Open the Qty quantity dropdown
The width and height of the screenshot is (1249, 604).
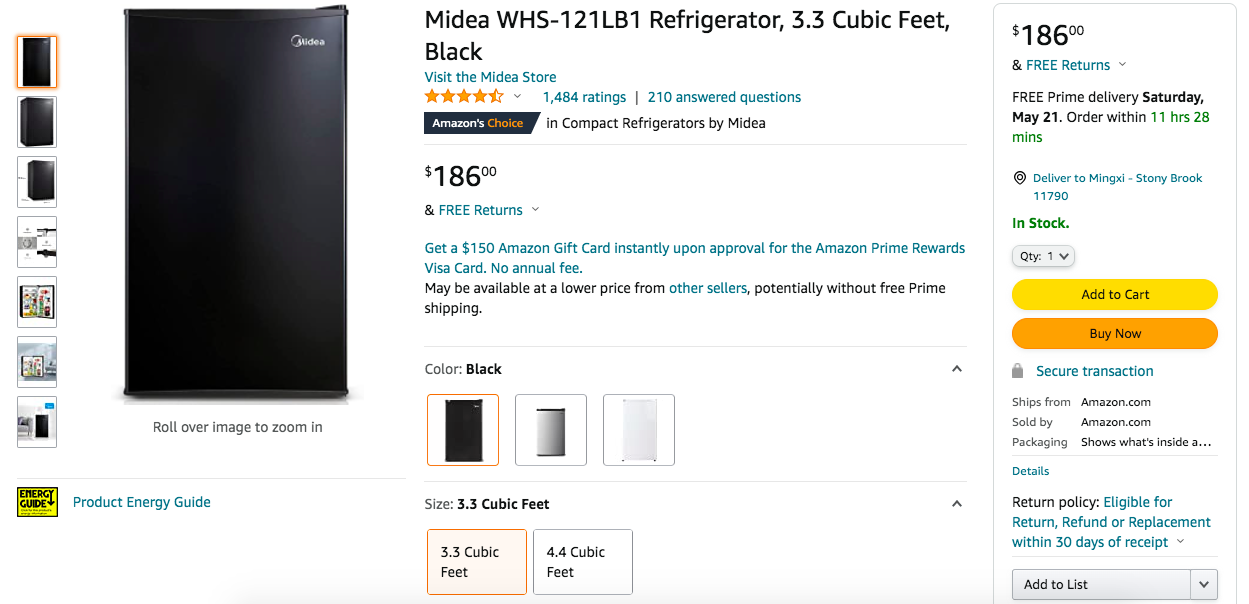click(1043, 256)
